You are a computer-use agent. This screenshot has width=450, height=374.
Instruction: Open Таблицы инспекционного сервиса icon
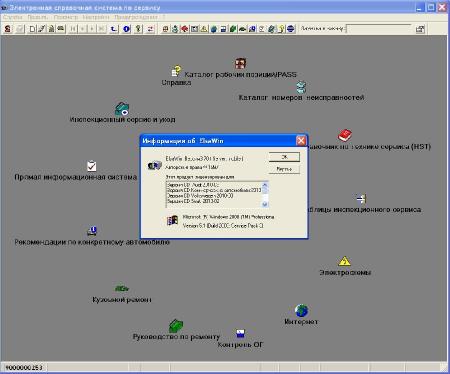(x=361, y=199)
